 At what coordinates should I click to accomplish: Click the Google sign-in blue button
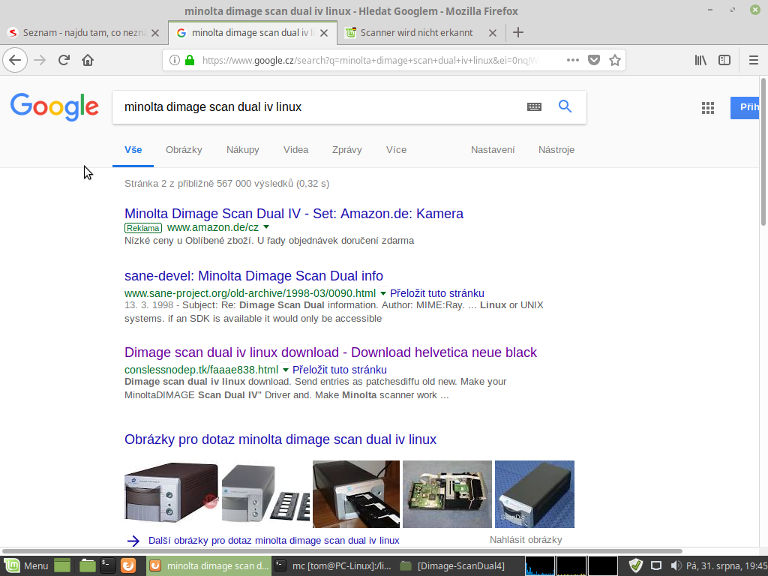click(x=745, y=107)
